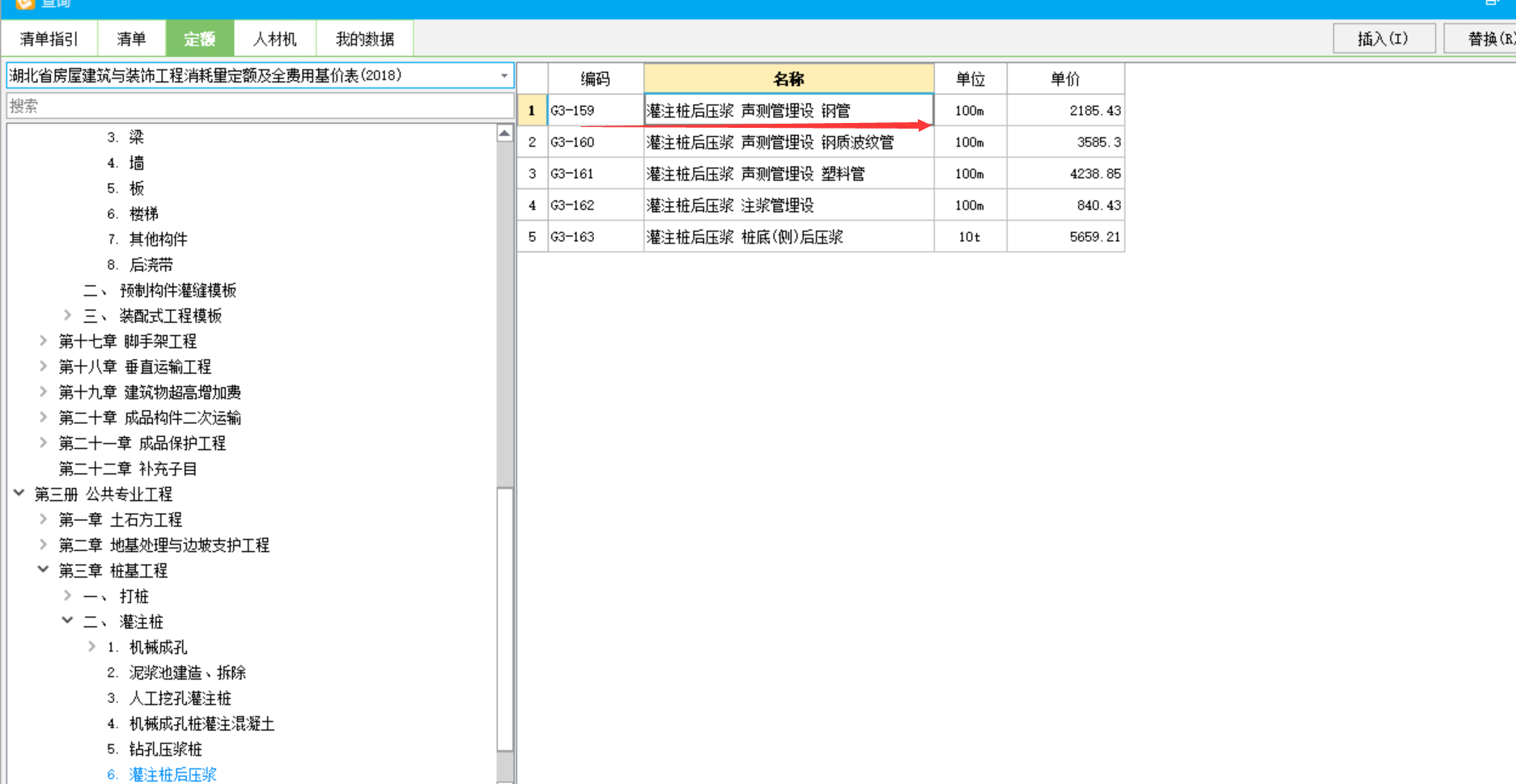Screen dimensions: 1516x784
Task: Focus the 搜索 search field
Action: (260, 106)
